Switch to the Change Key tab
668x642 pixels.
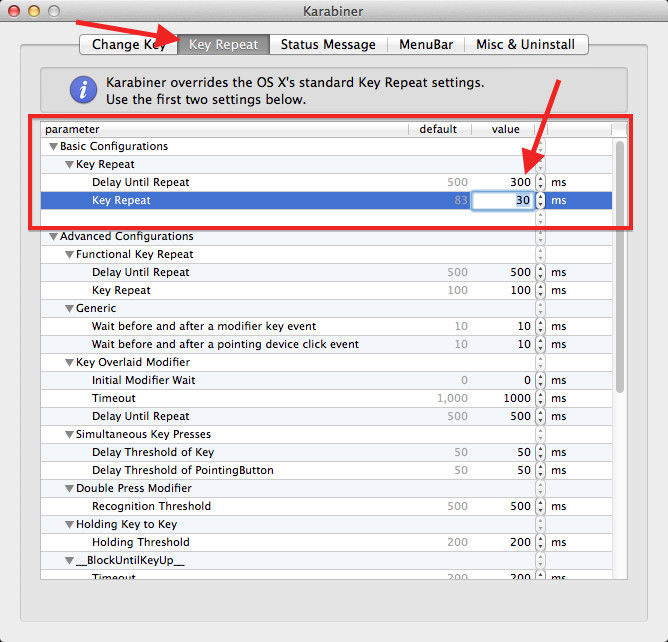128,44
